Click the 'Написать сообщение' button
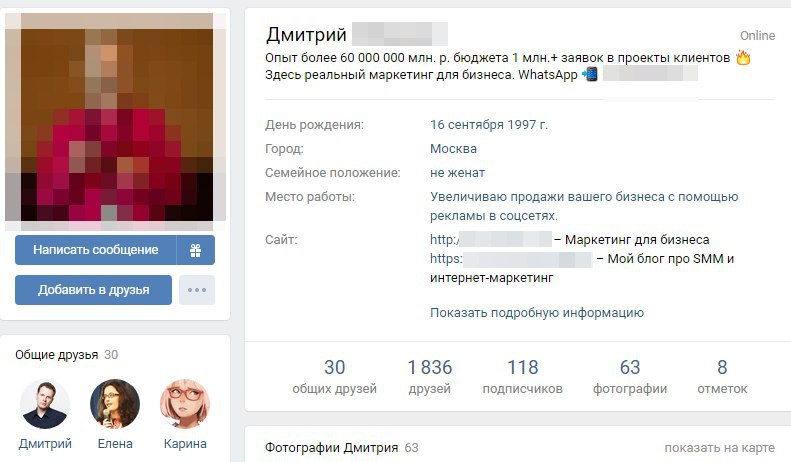 [95, 250]
